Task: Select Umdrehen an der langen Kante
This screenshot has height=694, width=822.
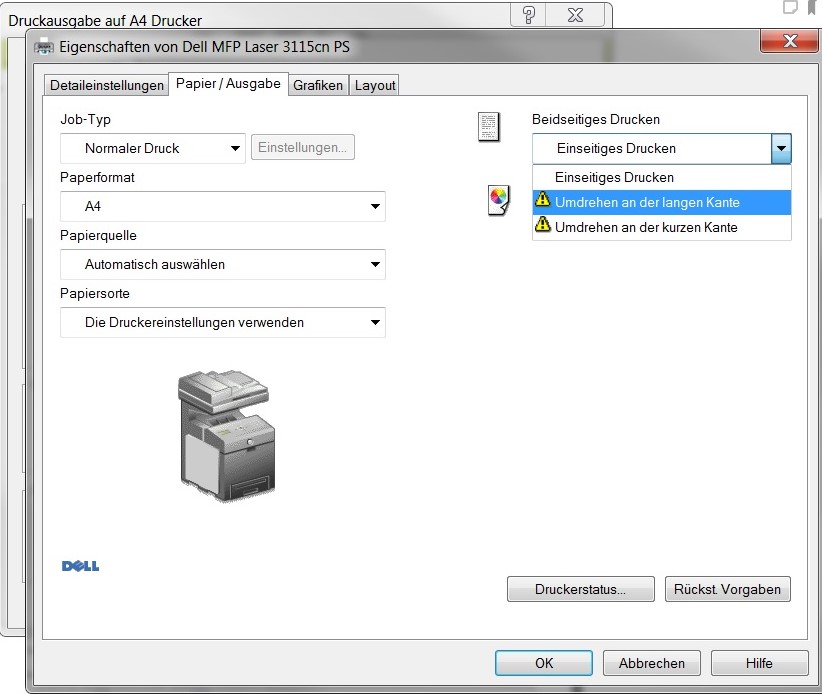Action: [662, 202]
